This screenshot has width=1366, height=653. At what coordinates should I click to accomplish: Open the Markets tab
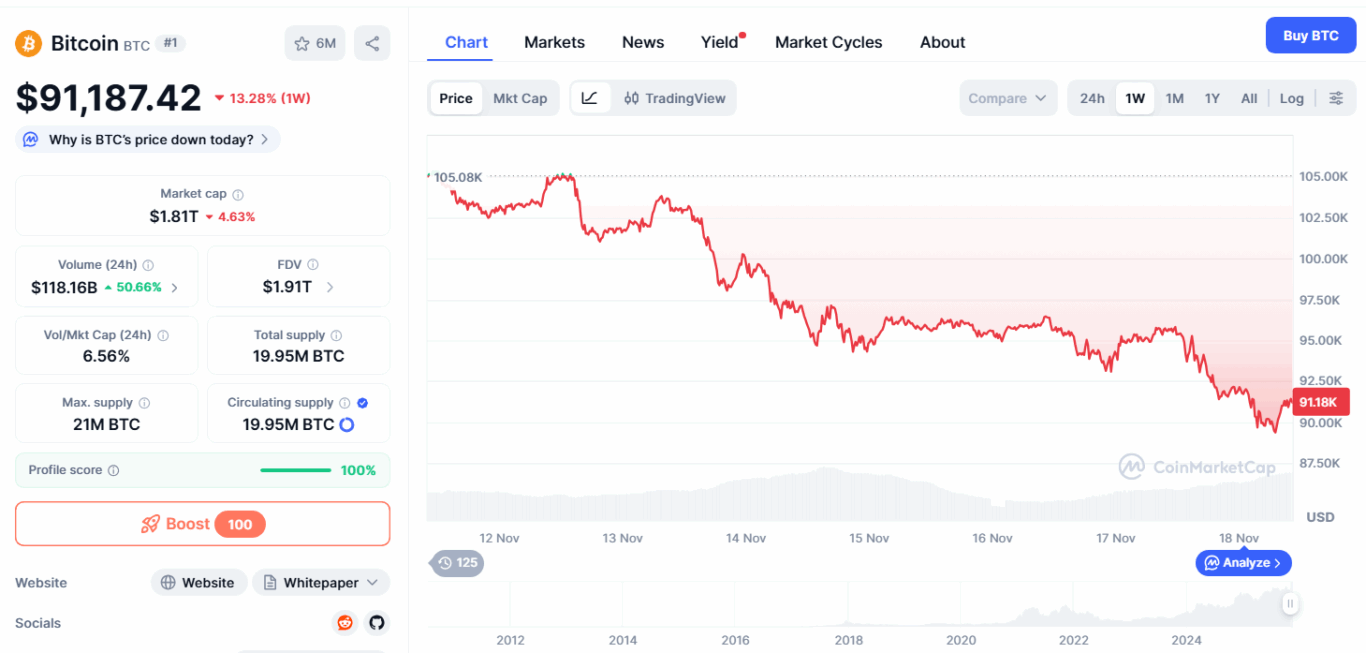[x=554, y=42]
